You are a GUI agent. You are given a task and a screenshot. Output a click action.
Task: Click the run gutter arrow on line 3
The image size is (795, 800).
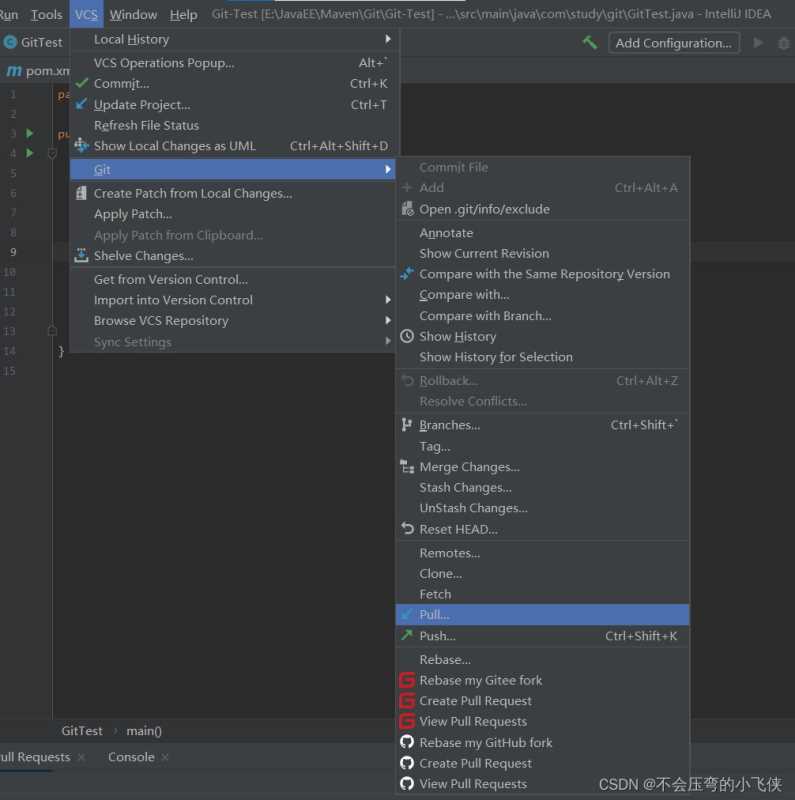(x=30, y=133)
